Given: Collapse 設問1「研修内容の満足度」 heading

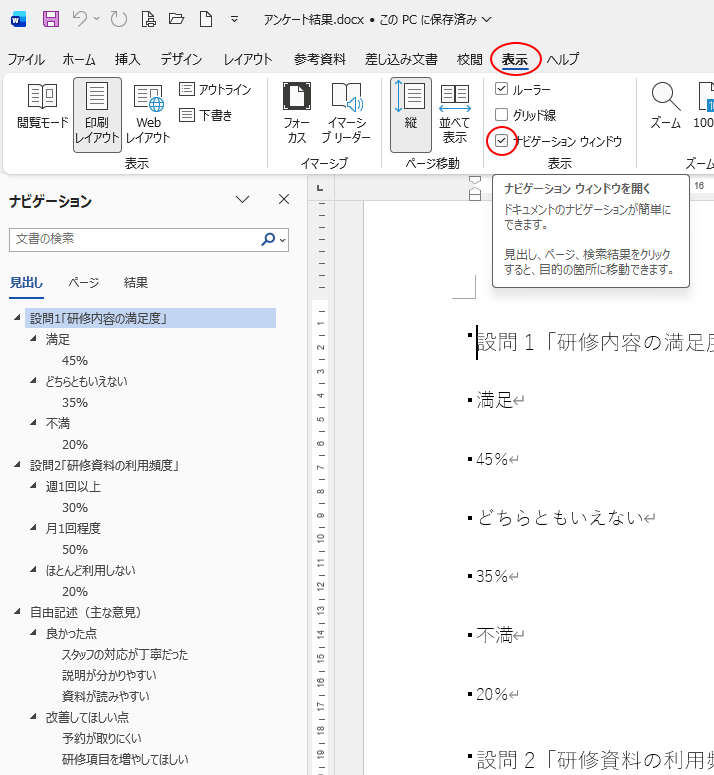Looking at the screenshot, I should [x=17, y=318].
